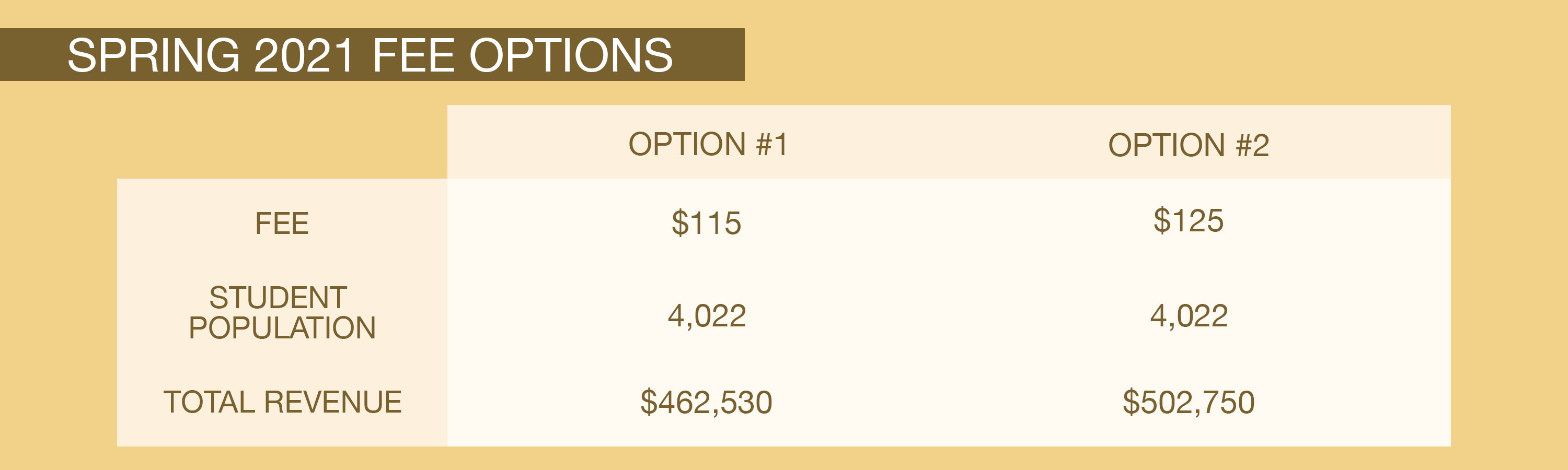This screenshot has width=1568, height=470.
Task: Click the FEE row label
Action: [282, 223]
